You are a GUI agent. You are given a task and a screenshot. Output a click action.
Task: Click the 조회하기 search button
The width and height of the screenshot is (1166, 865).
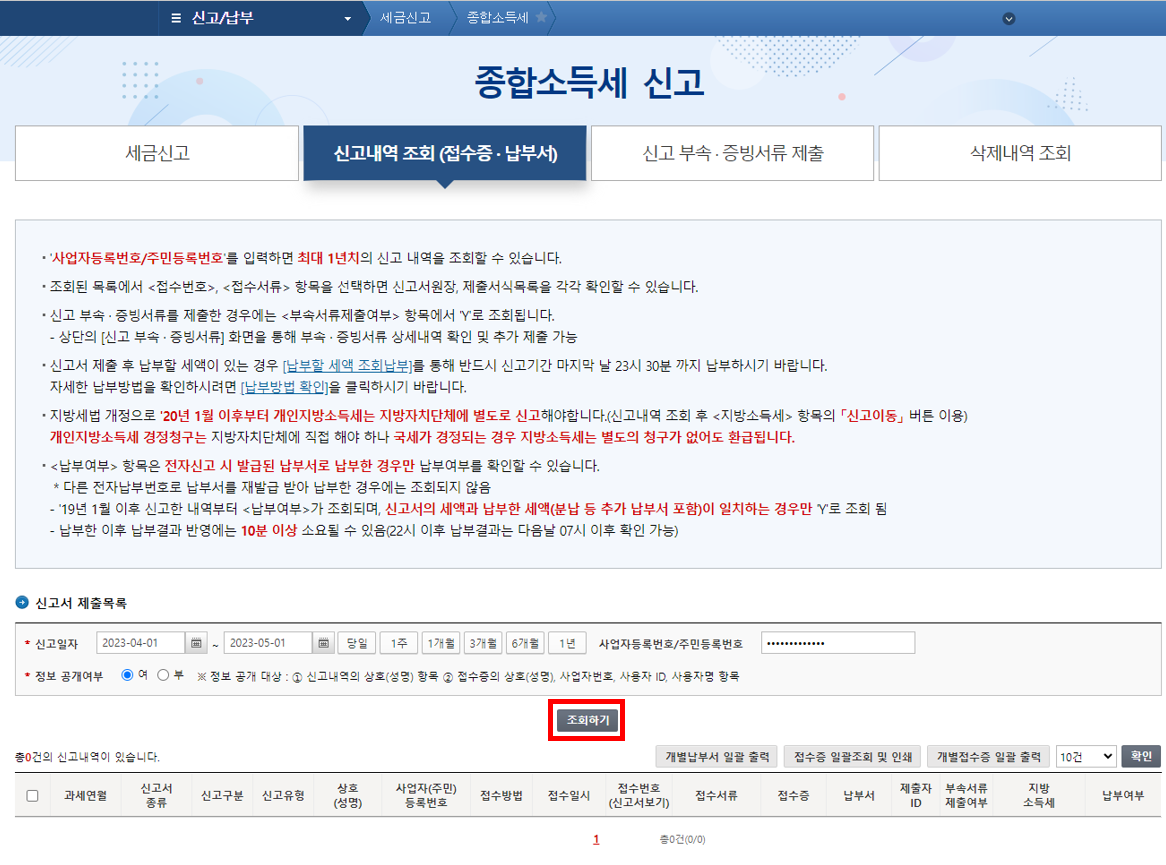tap(587, 720)
